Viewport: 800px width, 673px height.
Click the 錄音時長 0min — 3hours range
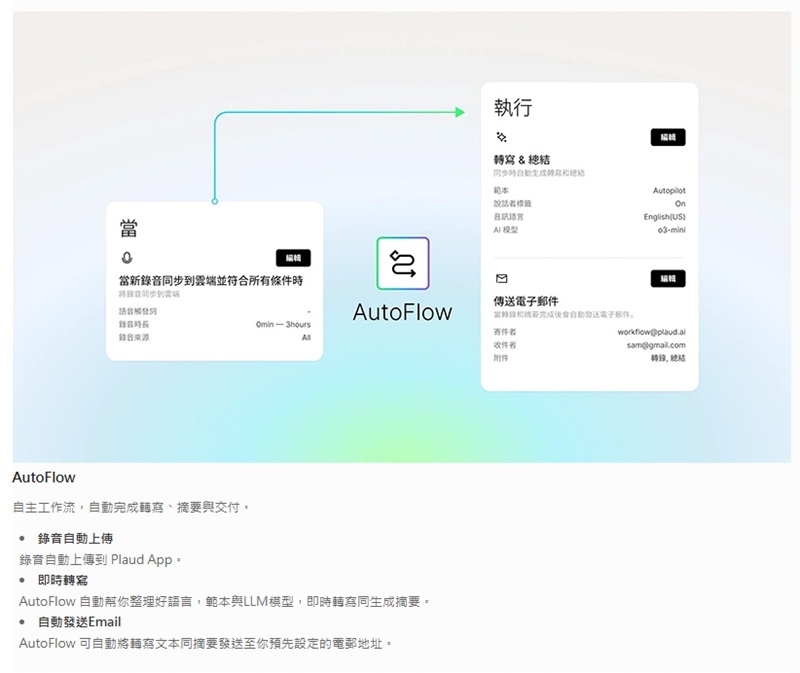click(283, 324)
